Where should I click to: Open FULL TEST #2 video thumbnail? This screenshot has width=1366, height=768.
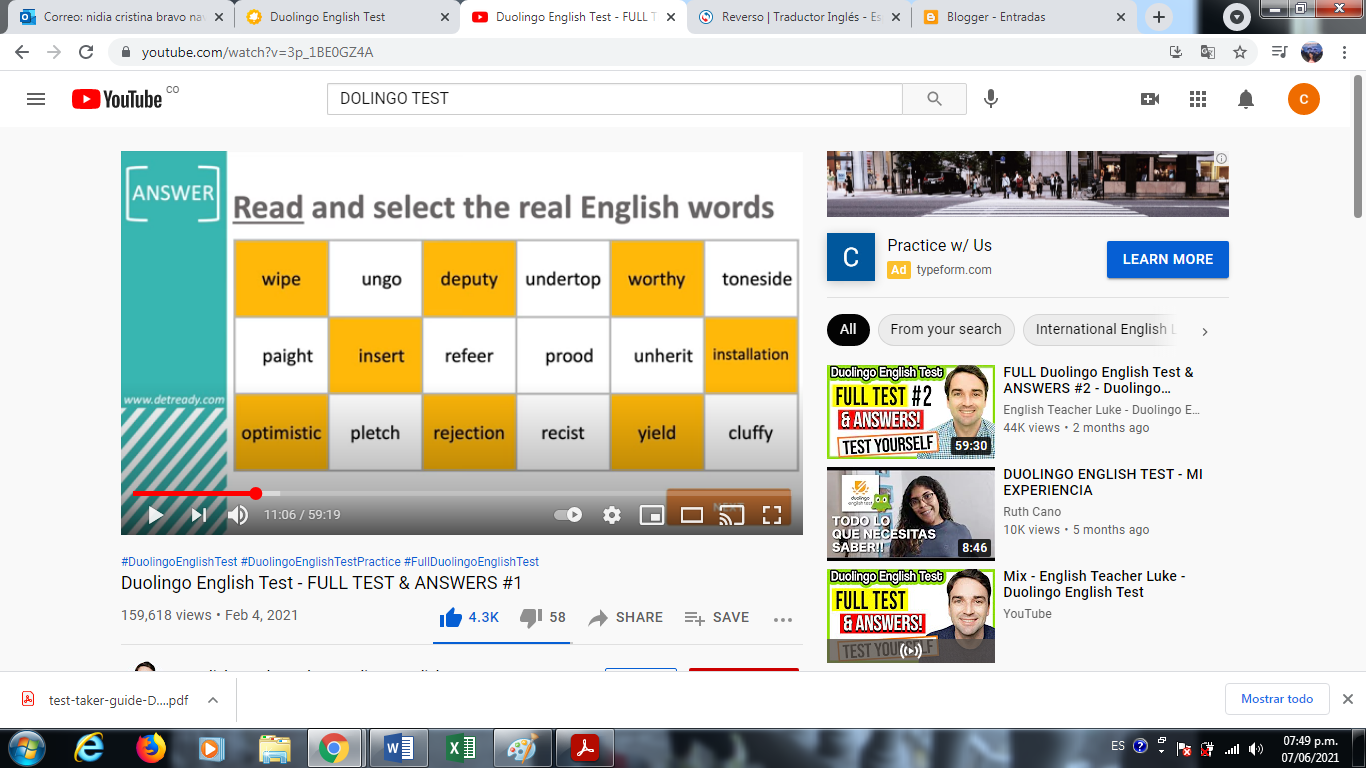click(911, 412)
